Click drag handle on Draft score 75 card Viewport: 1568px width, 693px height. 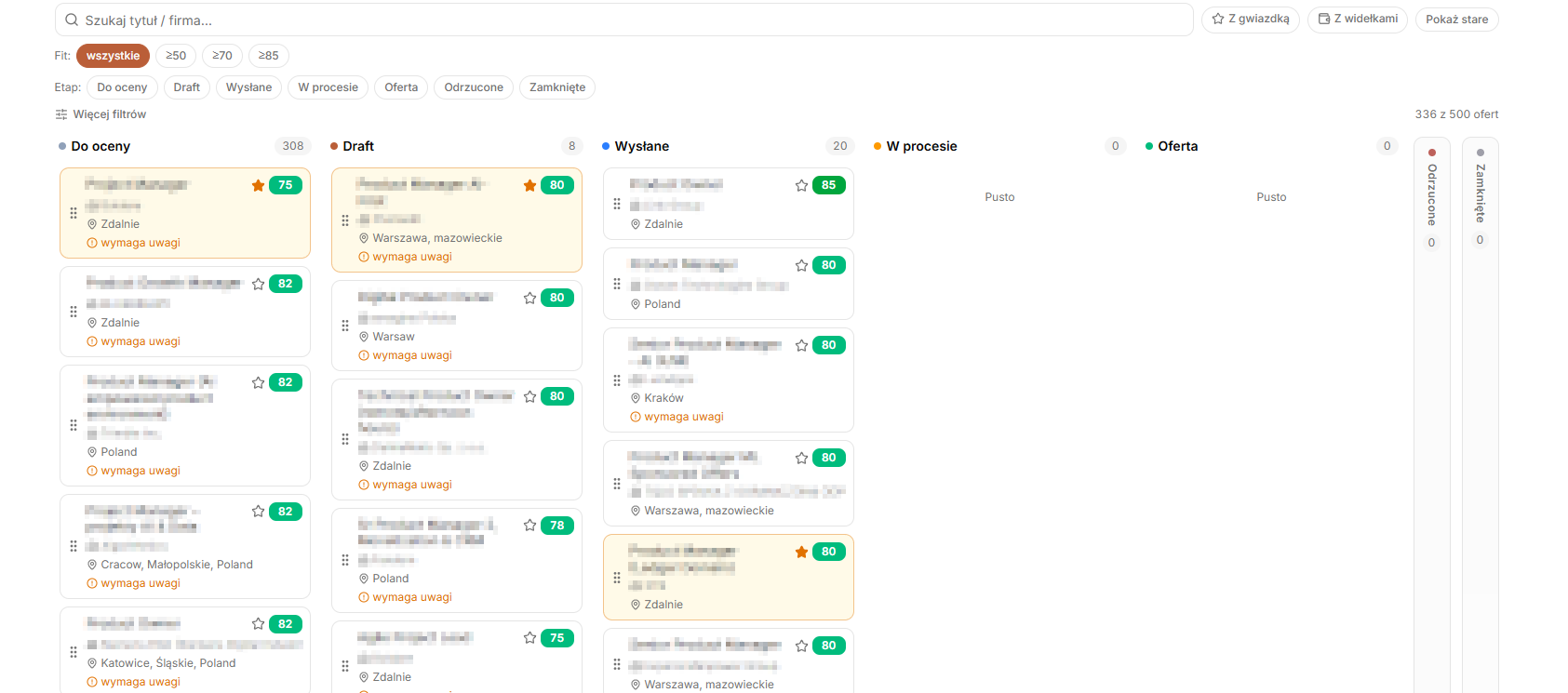pos(345,666)
